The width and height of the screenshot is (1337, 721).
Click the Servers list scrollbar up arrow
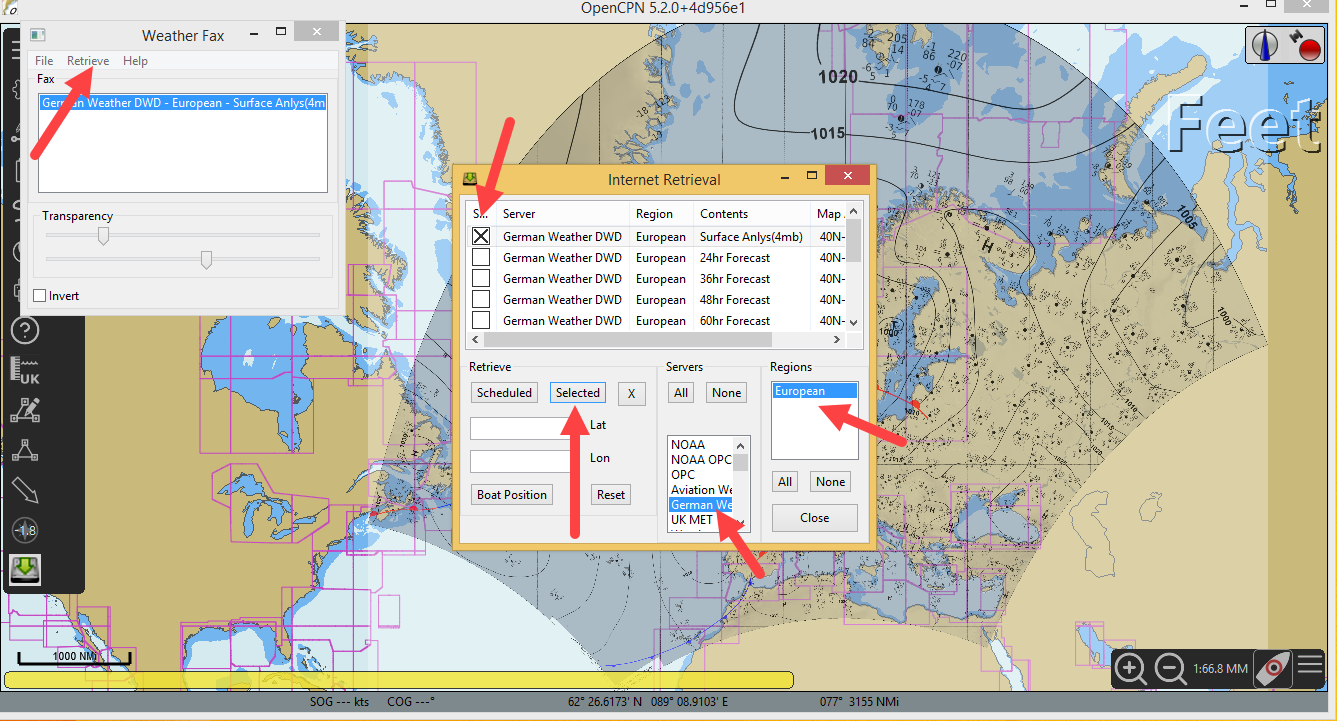pos(741,445)
